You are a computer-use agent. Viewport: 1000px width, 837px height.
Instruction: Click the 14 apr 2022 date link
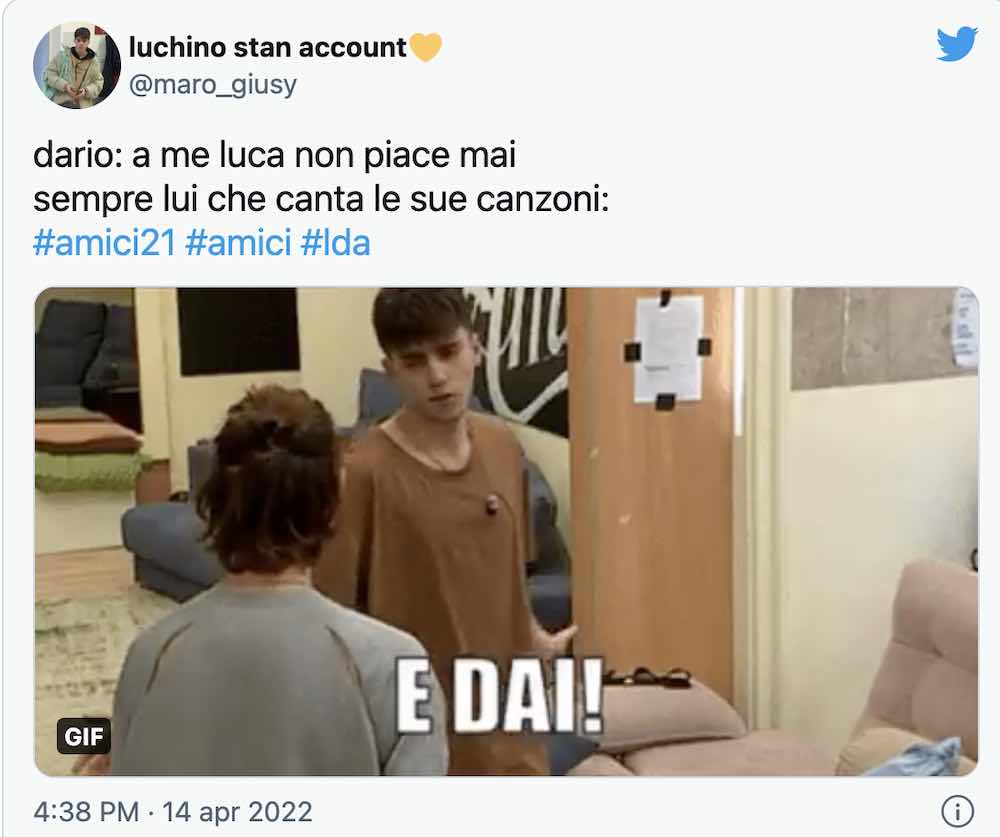[237, 812]
